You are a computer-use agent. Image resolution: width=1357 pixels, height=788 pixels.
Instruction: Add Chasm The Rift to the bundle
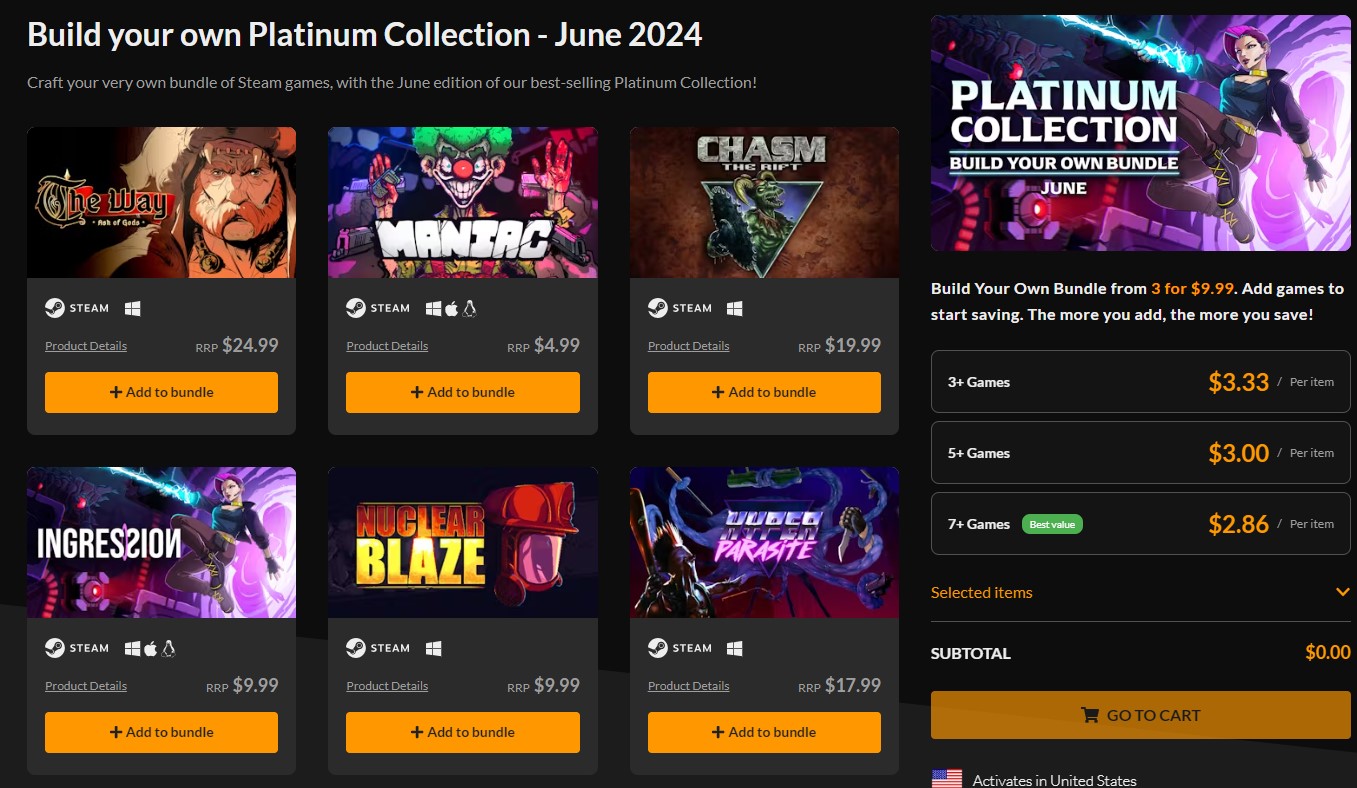coord(763,392)
